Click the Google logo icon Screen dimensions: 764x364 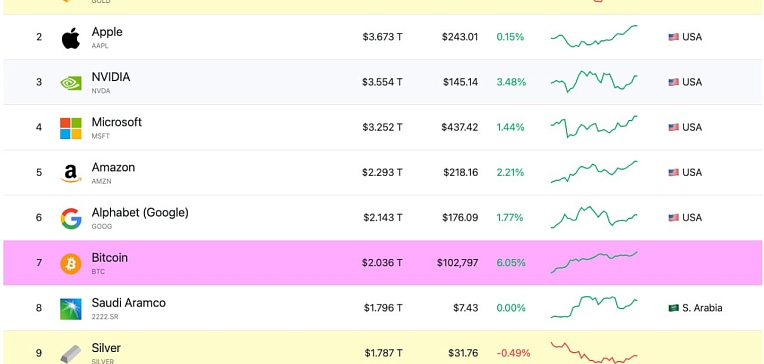[71, 218]
